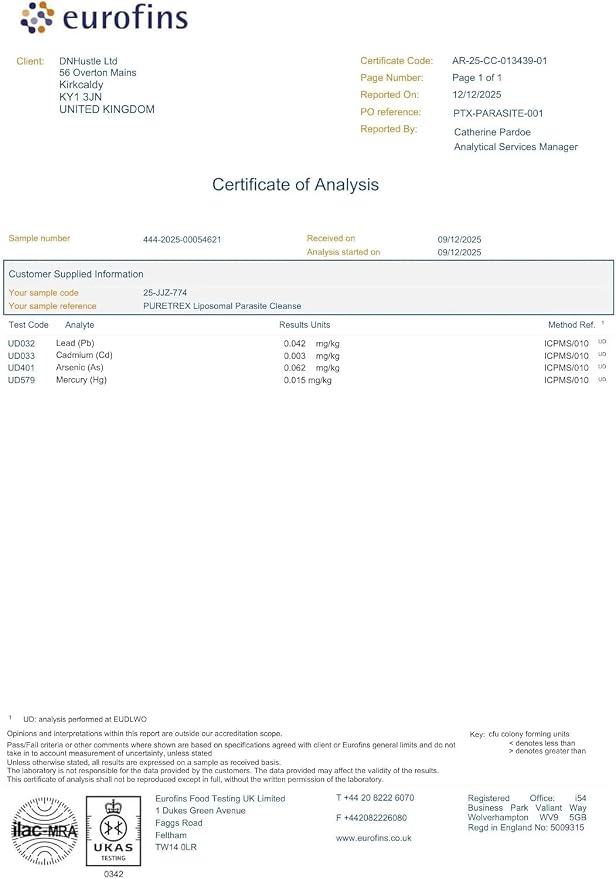Select the client name DNHustle Ltd
Screen dimensions: 616x879
[x=88, y=61]
